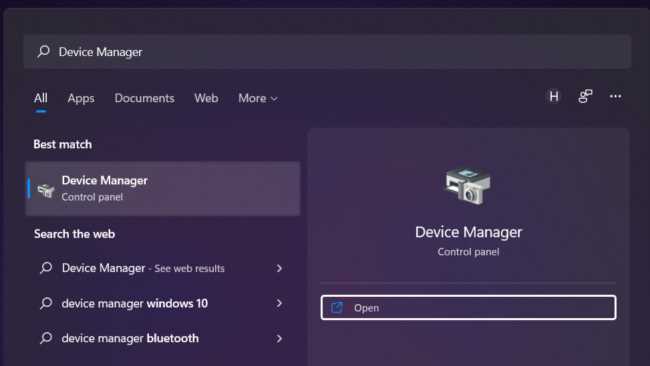The image size is (650, 366).
Task: Expand arrow for 'device manager windows 10'
Action: coord(279,303)
